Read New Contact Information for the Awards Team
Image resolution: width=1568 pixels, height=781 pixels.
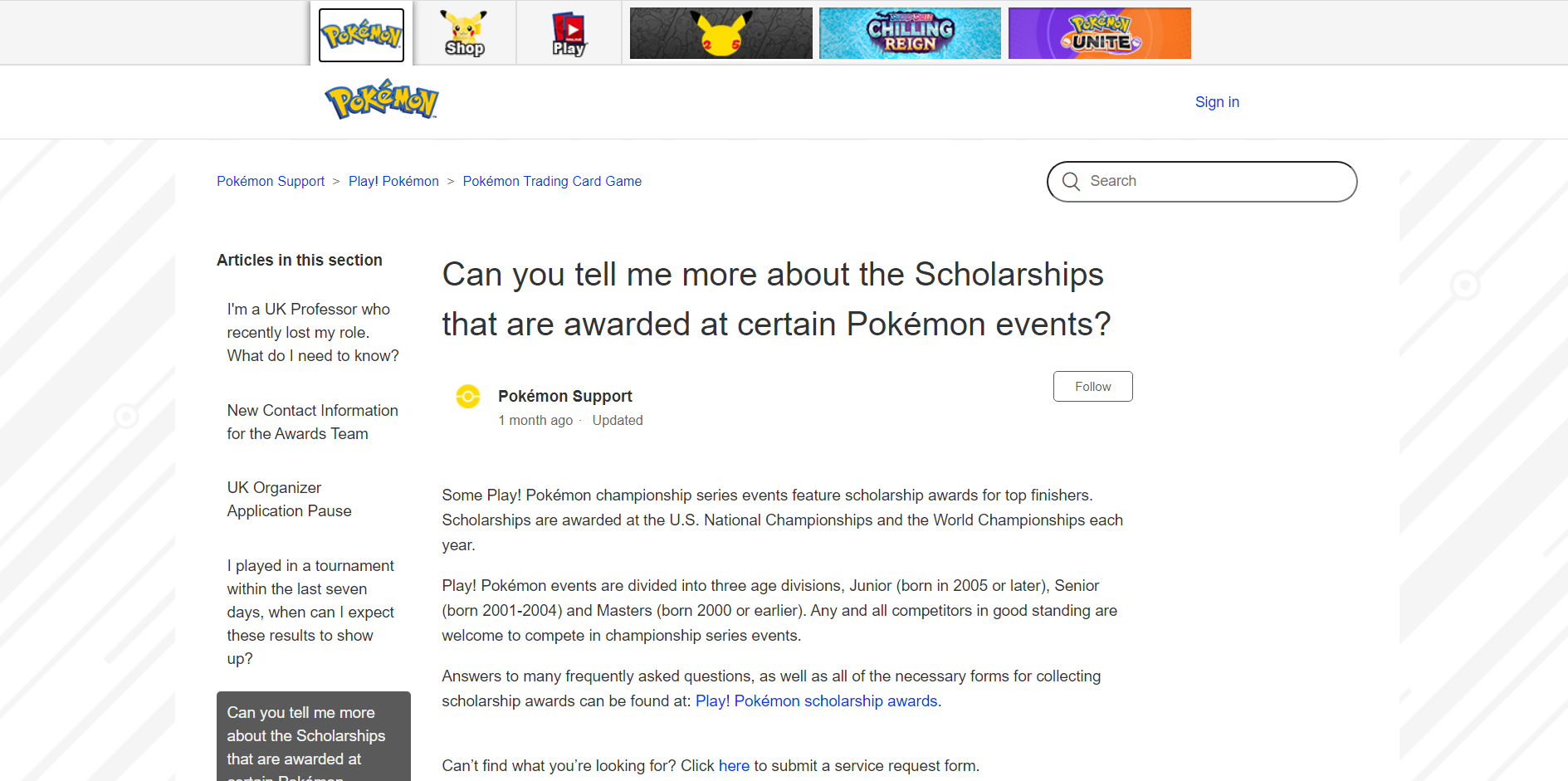[312, 422]
